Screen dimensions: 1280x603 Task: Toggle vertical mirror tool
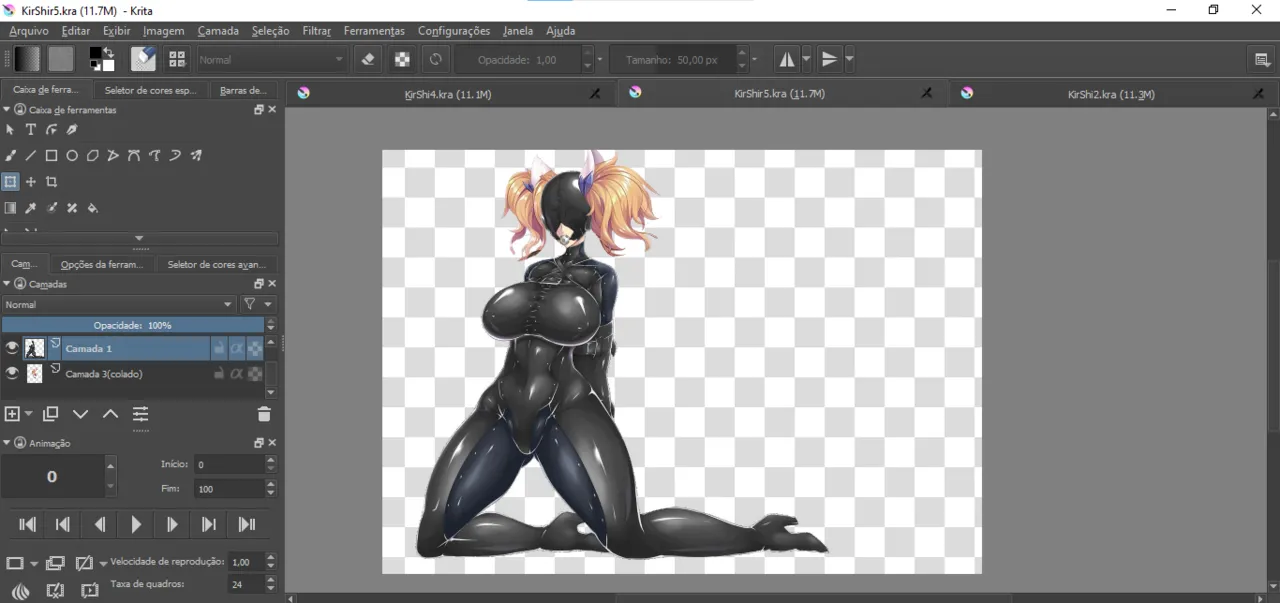coord(829,59)
